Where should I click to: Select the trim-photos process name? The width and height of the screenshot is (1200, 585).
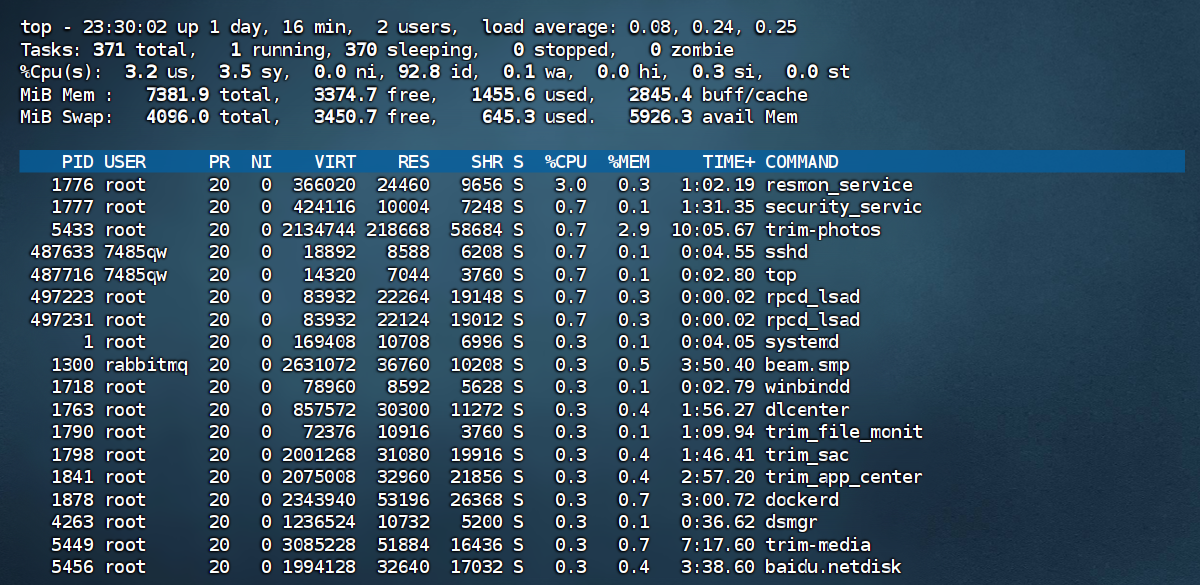click(x=809, y=230)
